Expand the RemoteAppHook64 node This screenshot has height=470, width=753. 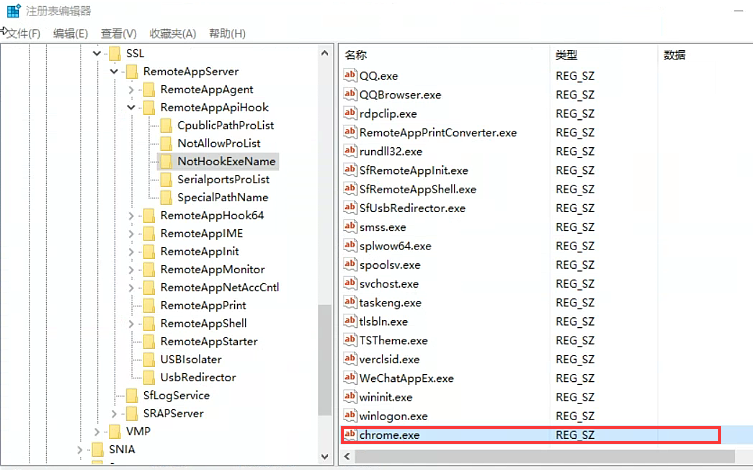[x=131, y=216]
